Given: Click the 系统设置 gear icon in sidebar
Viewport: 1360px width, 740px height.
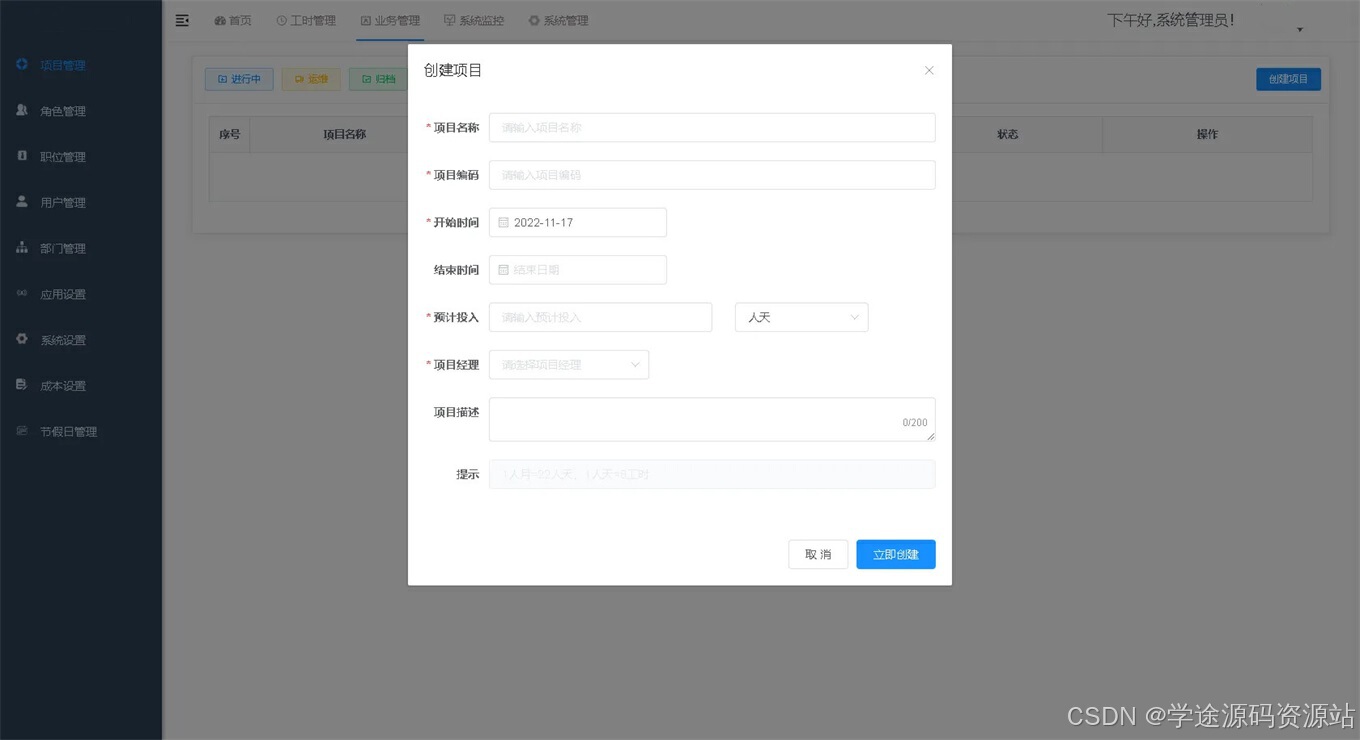Looking at the screenshot, I should [22, 339].
